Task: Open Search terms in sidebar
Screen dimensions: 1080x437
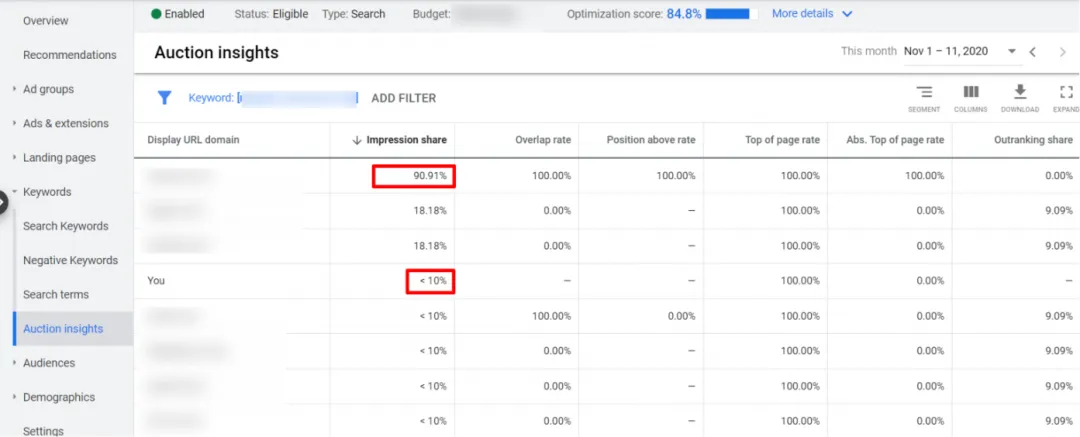Action: [56, 294]
